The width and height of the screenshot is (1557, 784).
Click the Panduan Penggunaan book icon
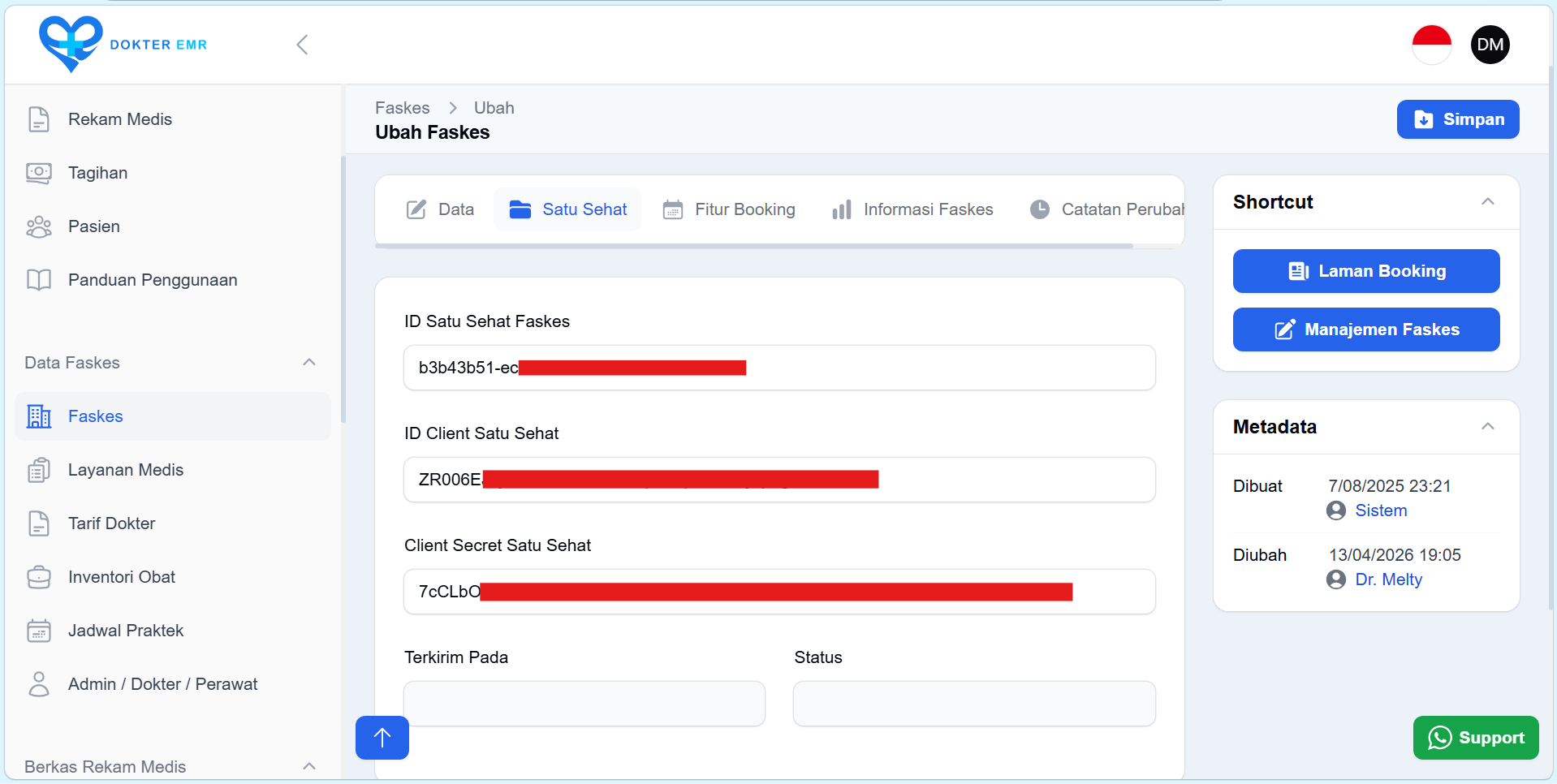[39, 280]
